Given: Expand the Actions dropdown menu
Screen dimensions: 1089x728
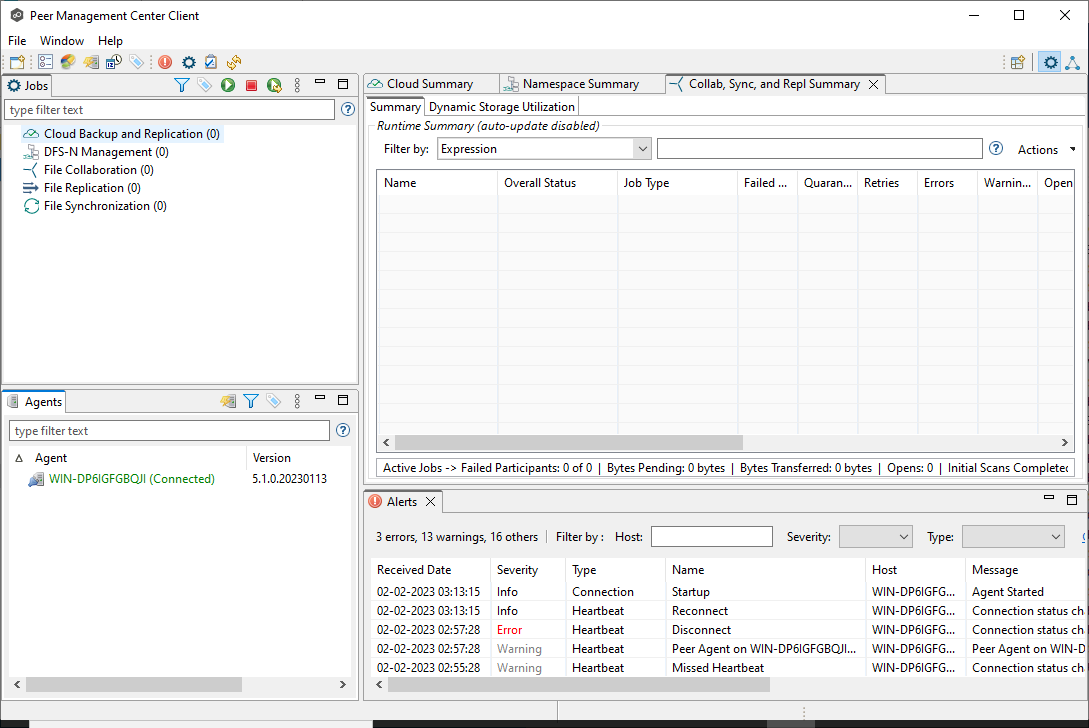Looking at the screenshot, I should coord(1046,149).
